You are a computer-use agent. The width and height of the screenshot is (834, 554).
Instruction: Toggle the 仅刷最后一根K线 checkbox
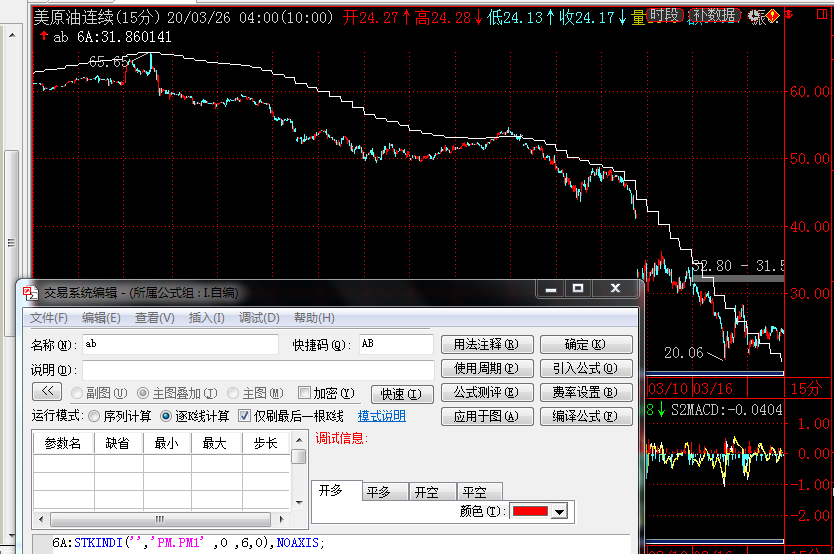(x=245, y=416)
